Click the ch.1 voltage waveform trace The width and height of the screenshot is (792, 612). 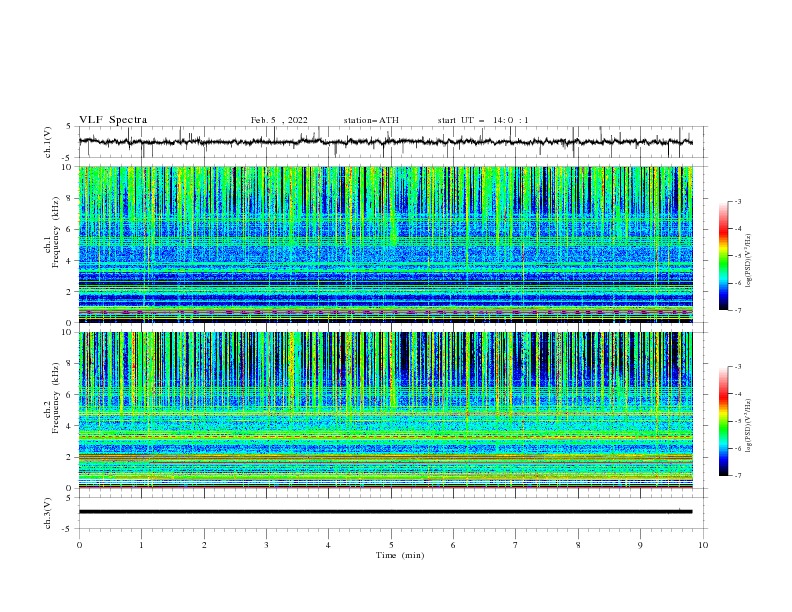[x=386, y=142]
